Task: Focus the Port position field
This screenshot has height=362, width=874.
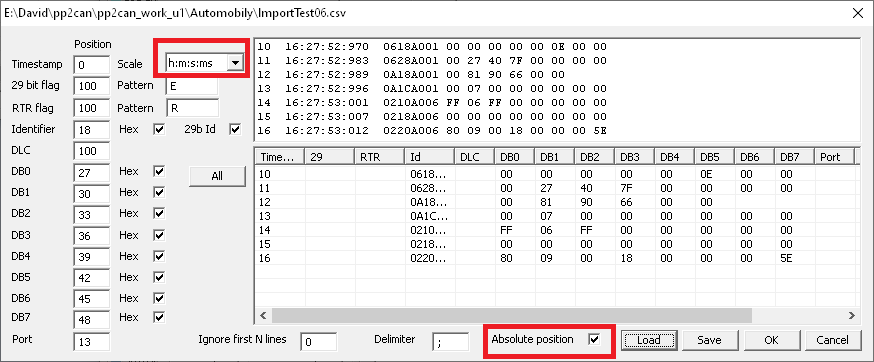Action: pos(91,342)
